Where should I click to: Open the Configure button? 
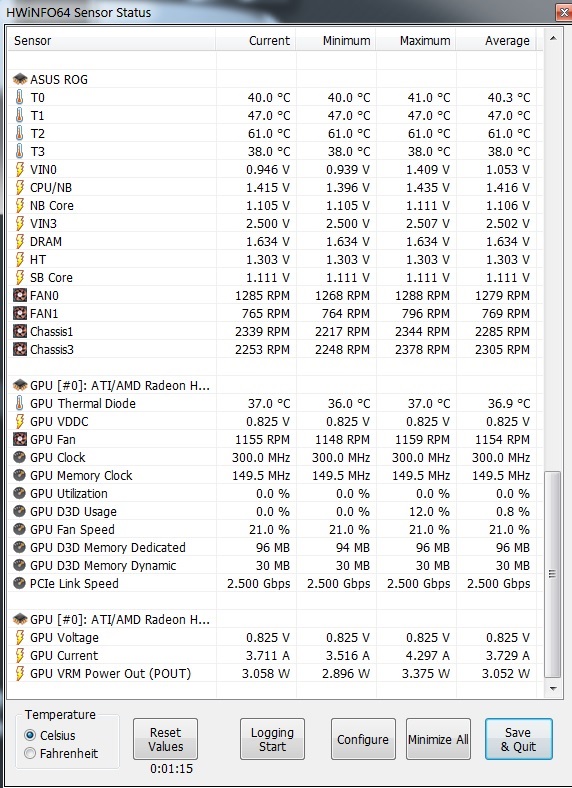click(x=363, y=739)
